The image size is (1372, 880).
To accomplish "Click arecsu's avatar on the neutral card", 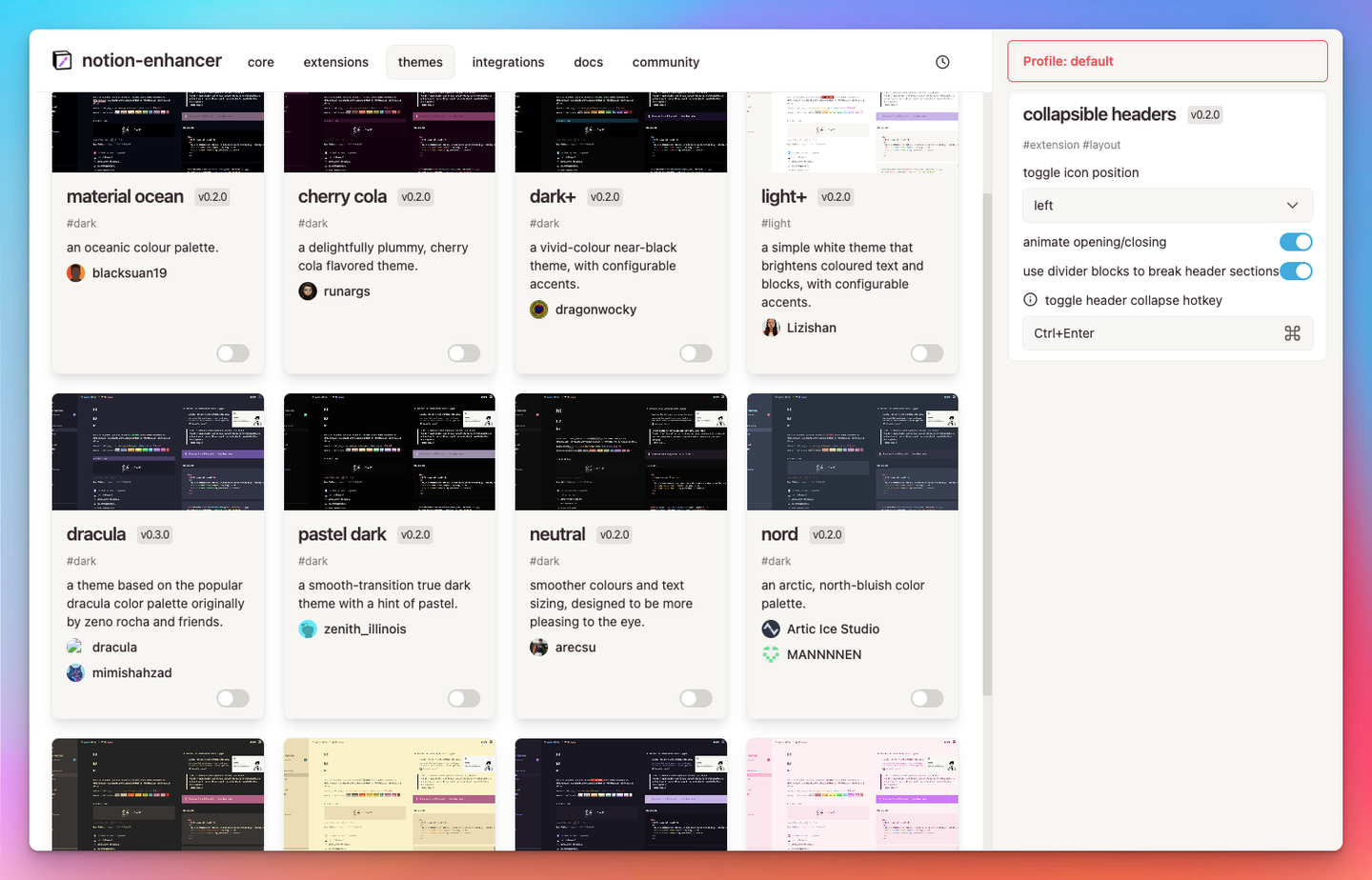I will coord(538,647).
